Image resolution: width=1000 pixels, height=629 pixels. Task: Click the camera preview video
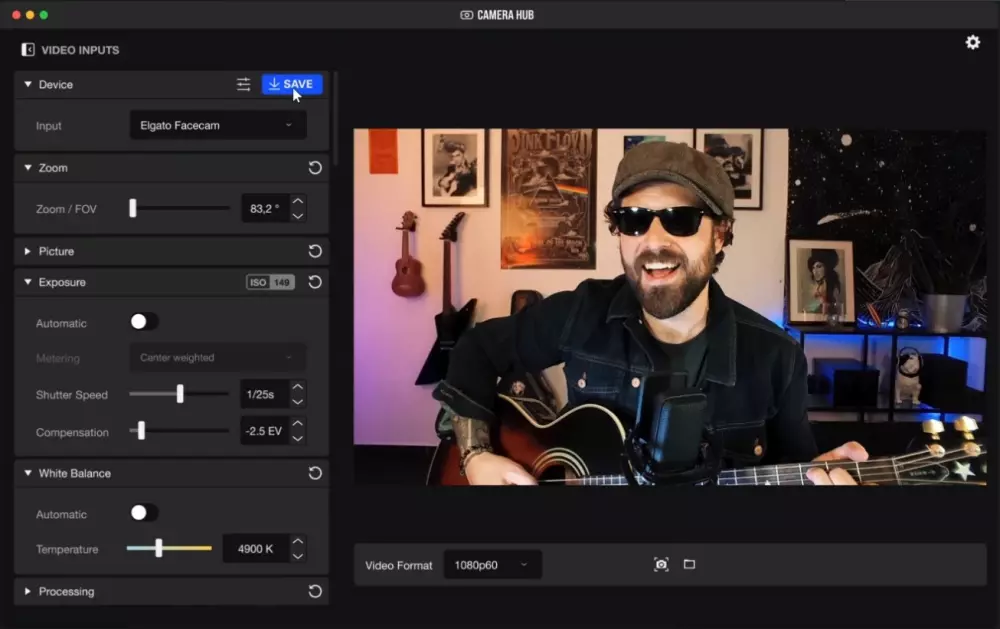(670, 307)
